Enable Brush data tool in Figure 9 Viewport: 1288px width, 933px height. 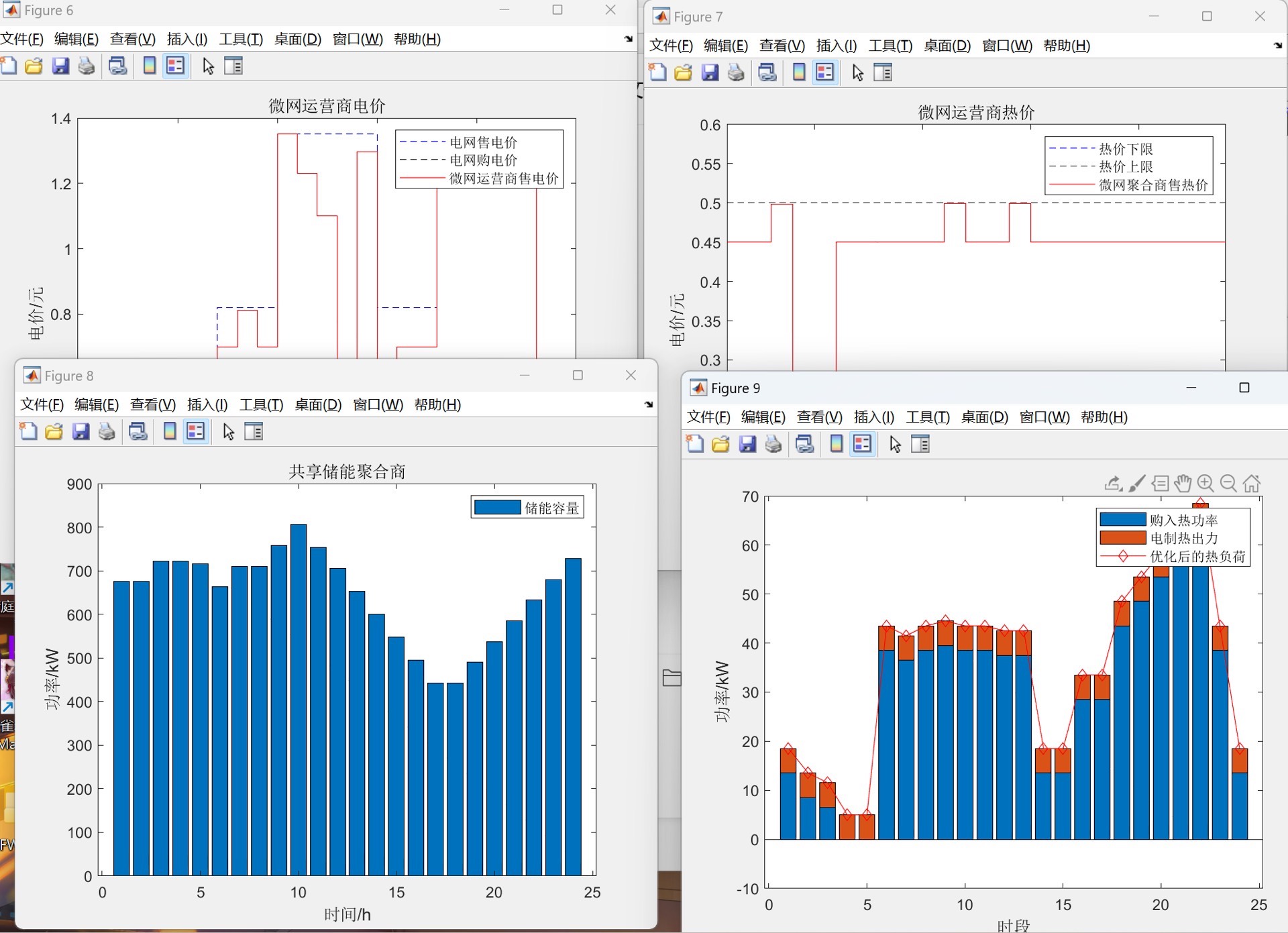point(1136,483)
